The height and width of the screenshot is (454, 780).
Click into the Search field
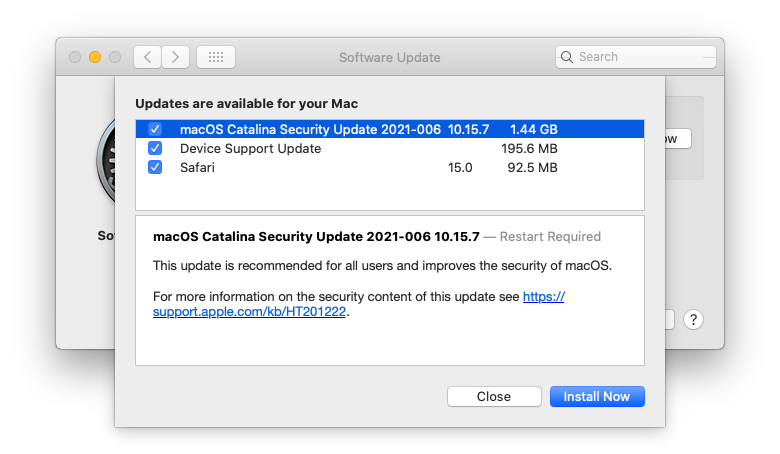tap(636, 57)
